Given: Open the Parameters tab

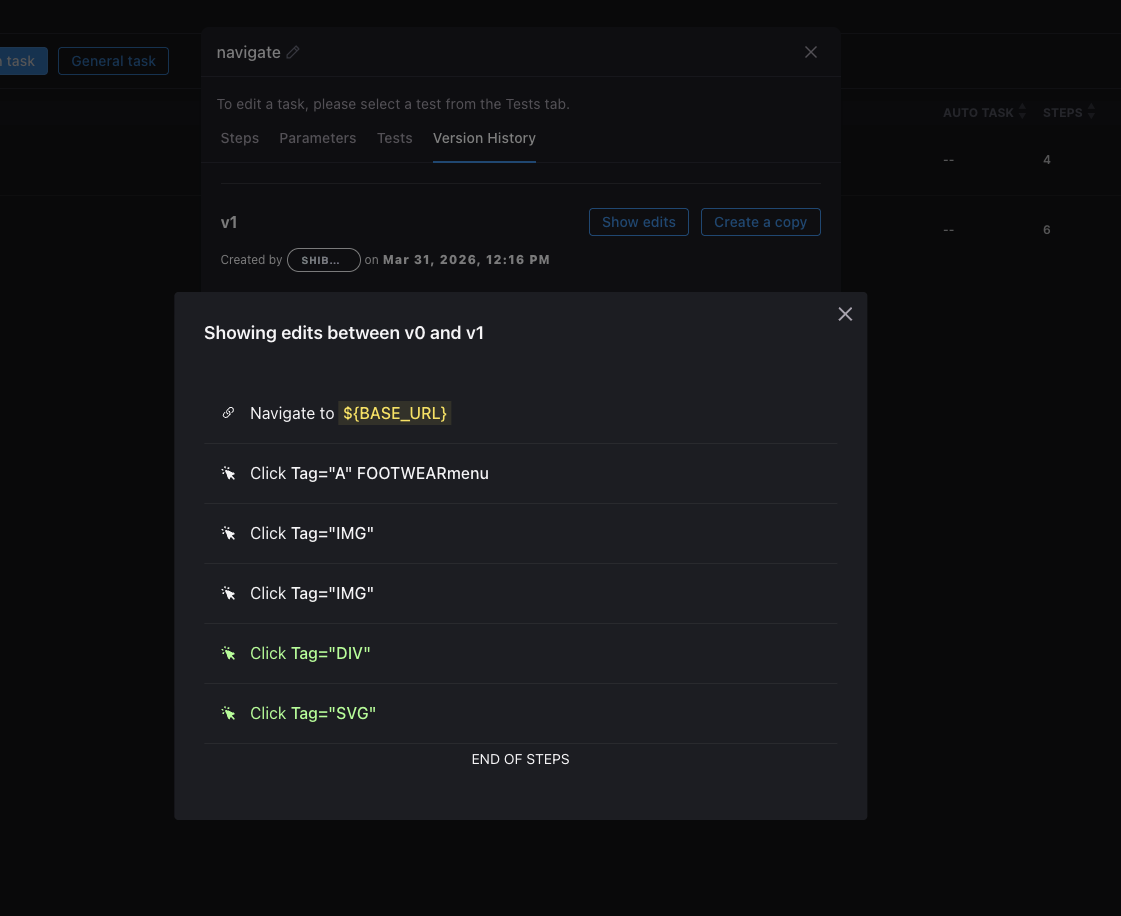Looking at the screenshot, I should coord(317,138).
